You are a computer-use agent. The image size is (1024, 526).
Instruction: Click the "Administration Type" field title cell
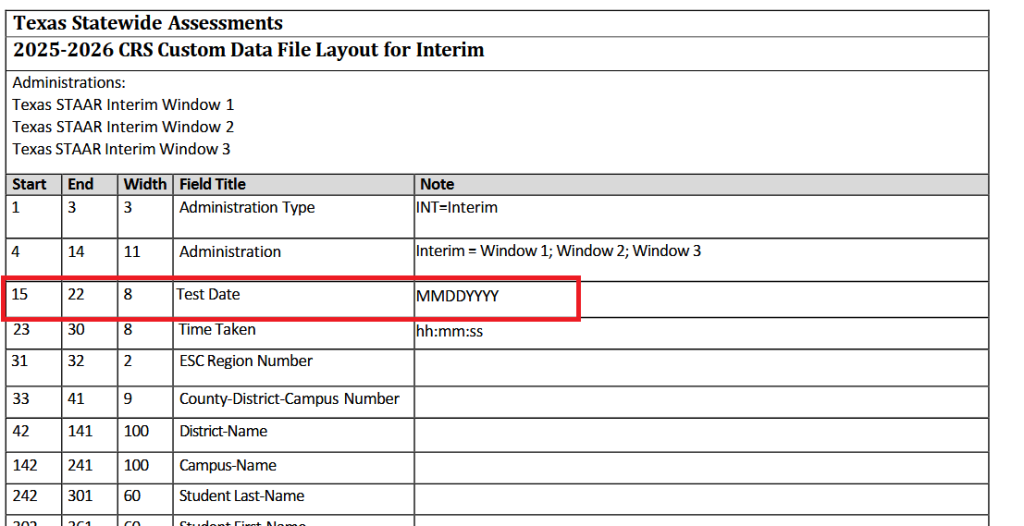click(x=246, y=208)
